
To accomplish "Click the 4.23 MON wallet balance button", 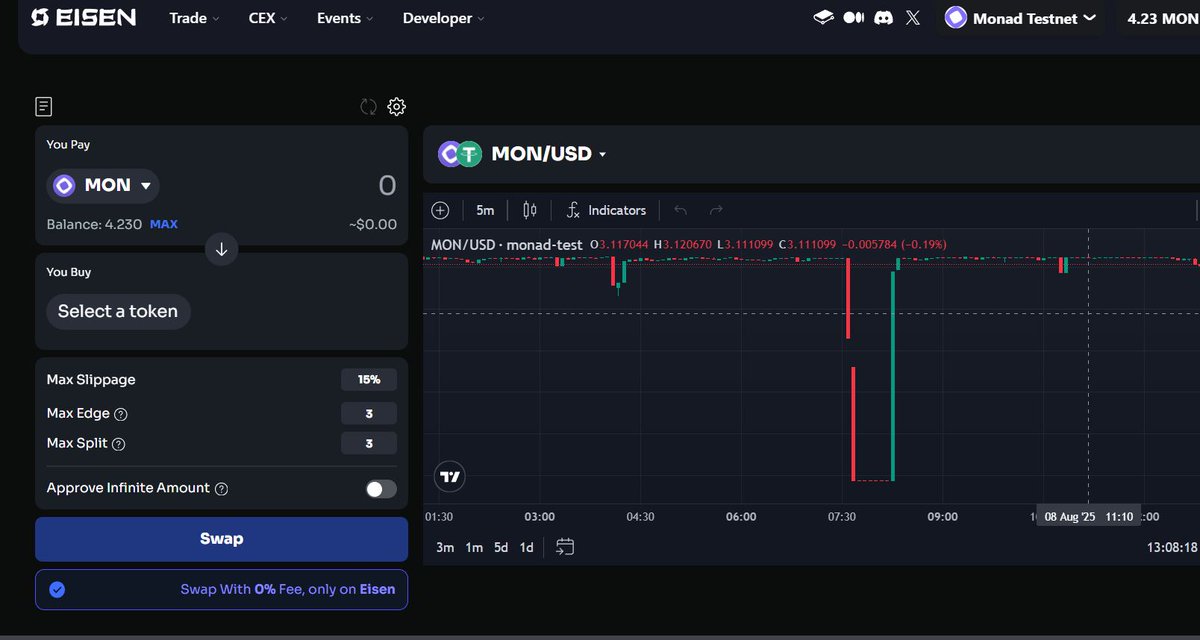I will pyautogui.click(x=1160, y=18).
